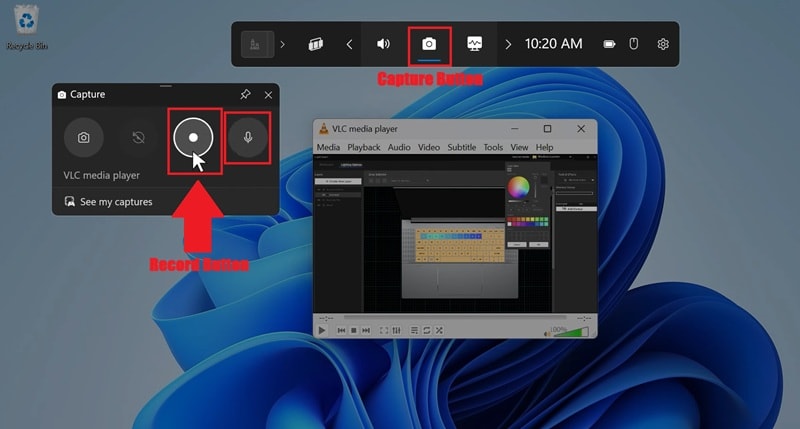Screen dimensions: 800x429
Task: Toggle fullscreen in VLC
Action: (x=384, y=331)
